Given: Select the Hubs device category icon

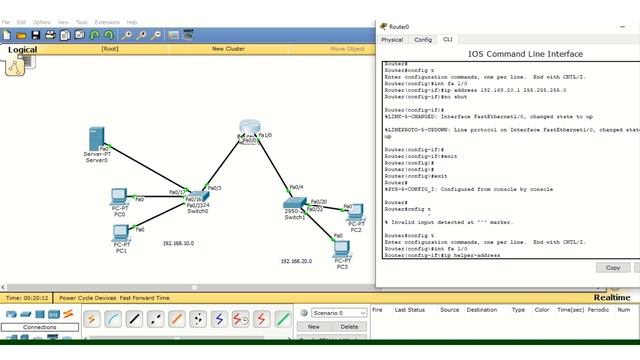Looking at the screenshot, I should pos(40,314).
